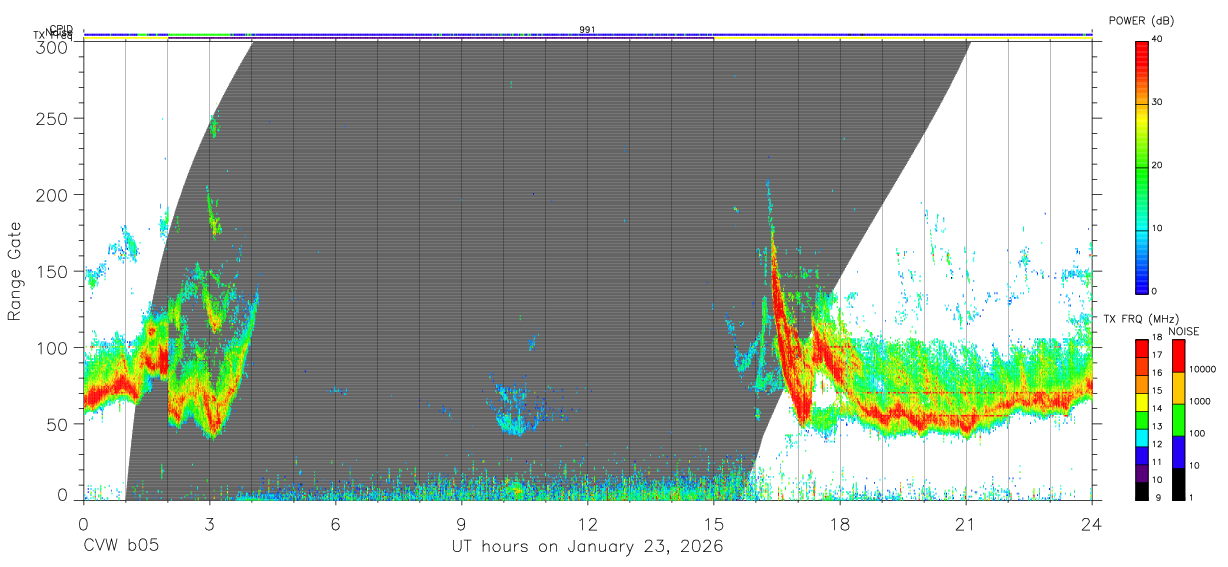Click the POWER (dB) color bar
Image resolution: width=1228 pixels, height=567 pixels.
[1141, 166]
